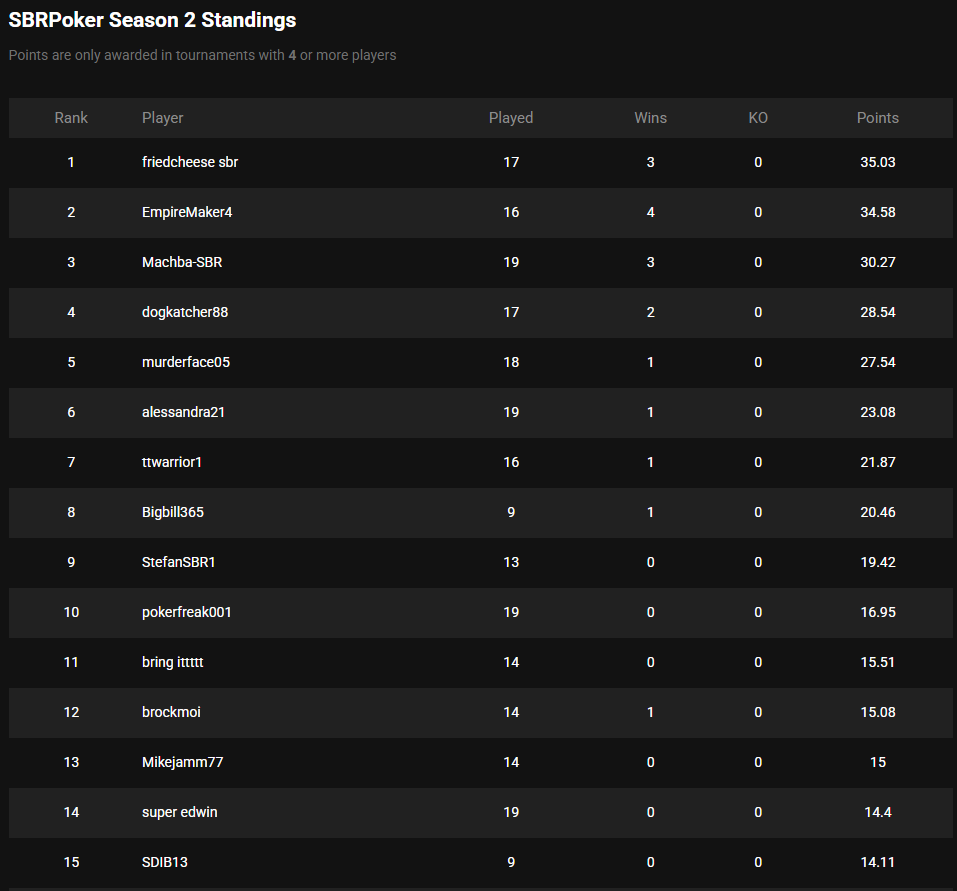Image resolution: width=957 pixels, height=891 pixels.
Task: Select player alessandra21
Action: coord(183,412)
